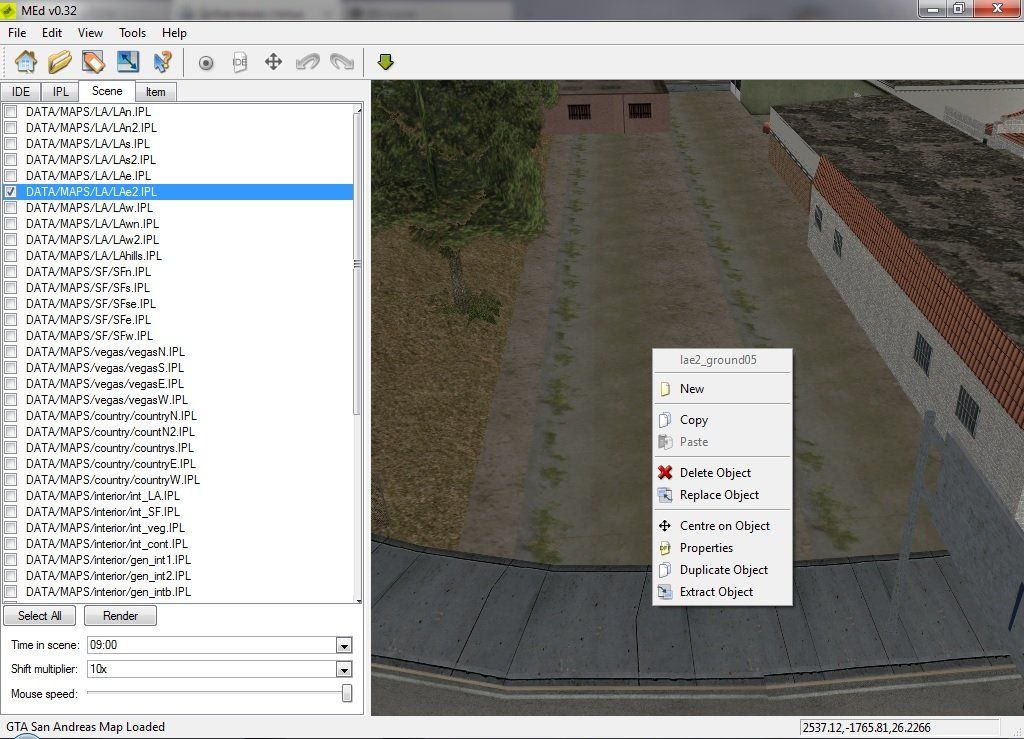Uncheck the LAe2.IPL checkbox
The height and width of the screenshot is (739, 1024).
point(10,191)
